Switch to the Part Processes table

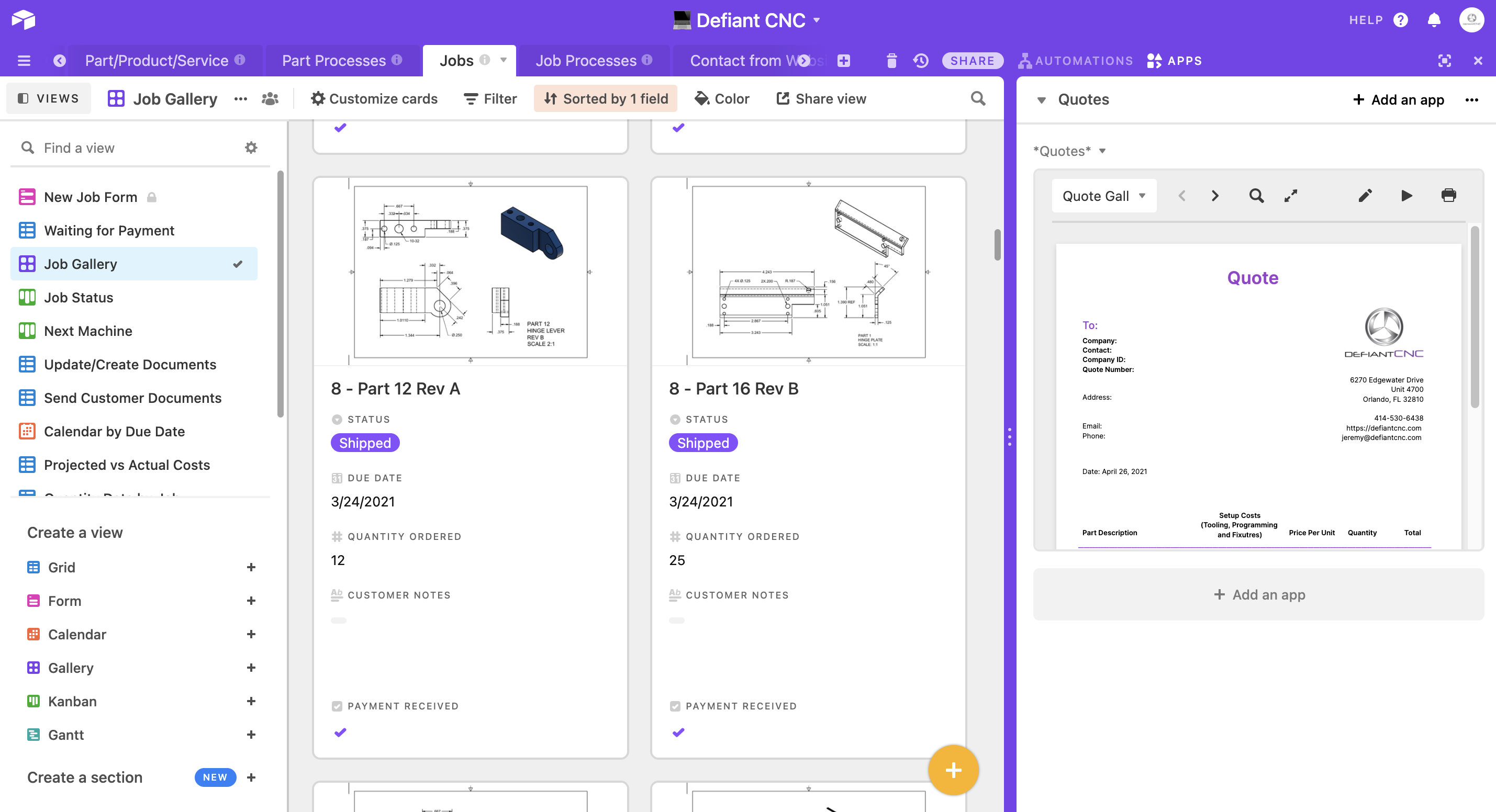click(x=334, y=60)
